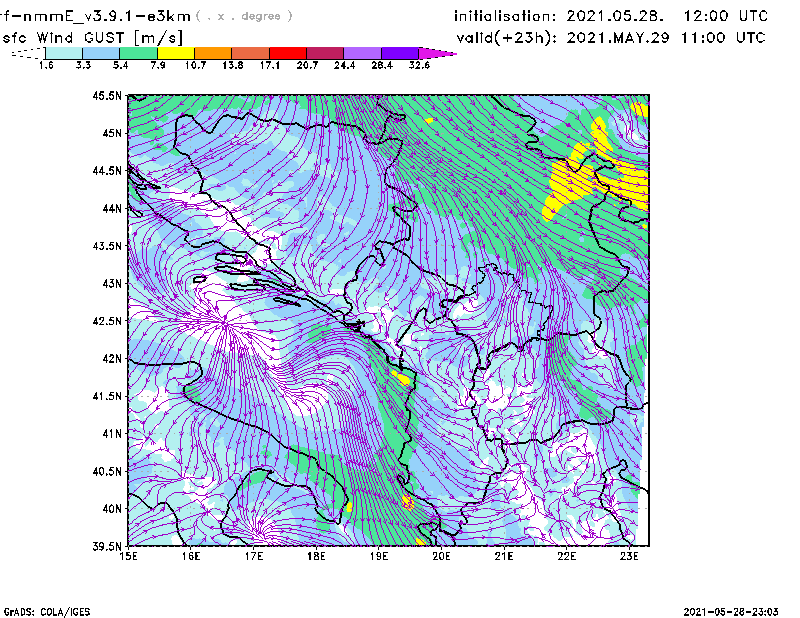
Task: Click the 'GrADS: COLA/IGES' credit text
Action: (x=47, y=612)
